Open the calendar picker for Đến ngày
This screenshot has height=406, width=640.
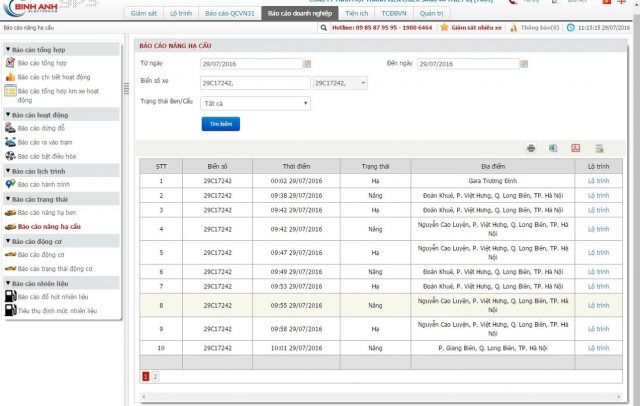pos(521,63)
